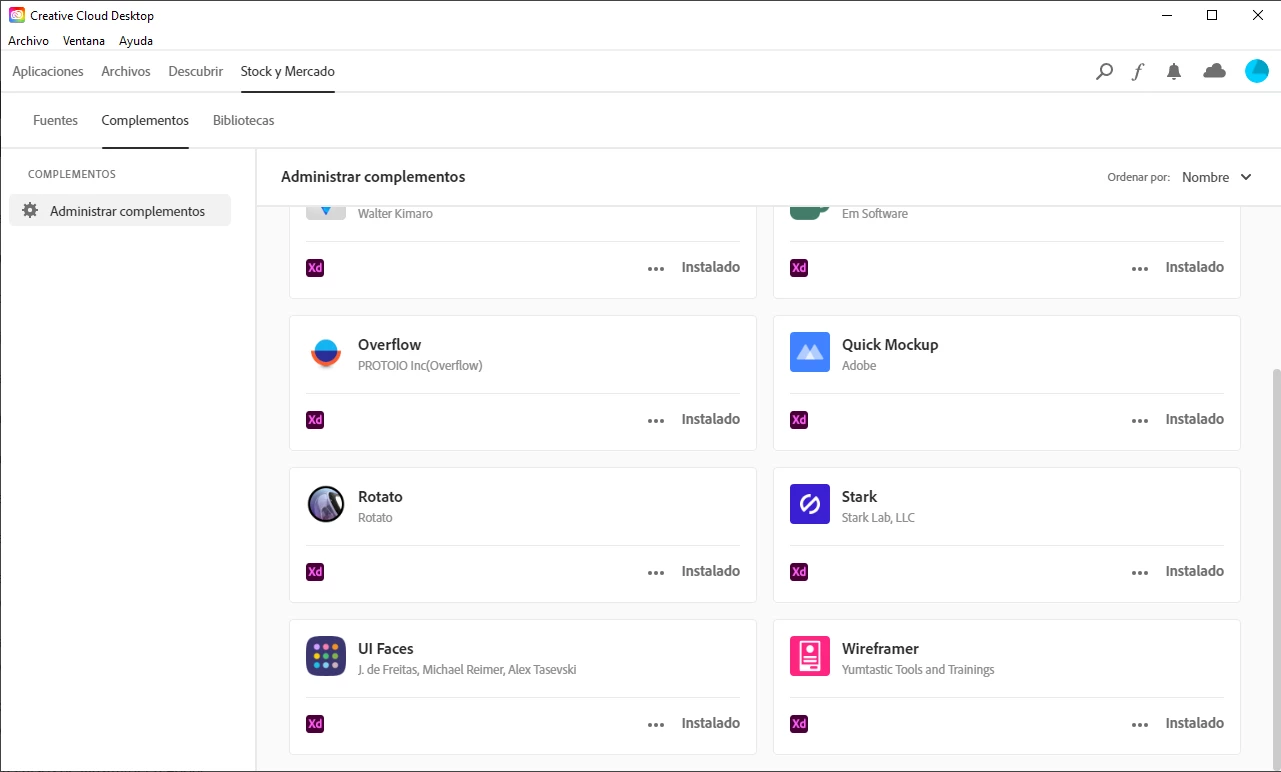Screen dimensions: 1281x772
Task: Click Instalado on the UI Faces card
Action: coord(711,723)
